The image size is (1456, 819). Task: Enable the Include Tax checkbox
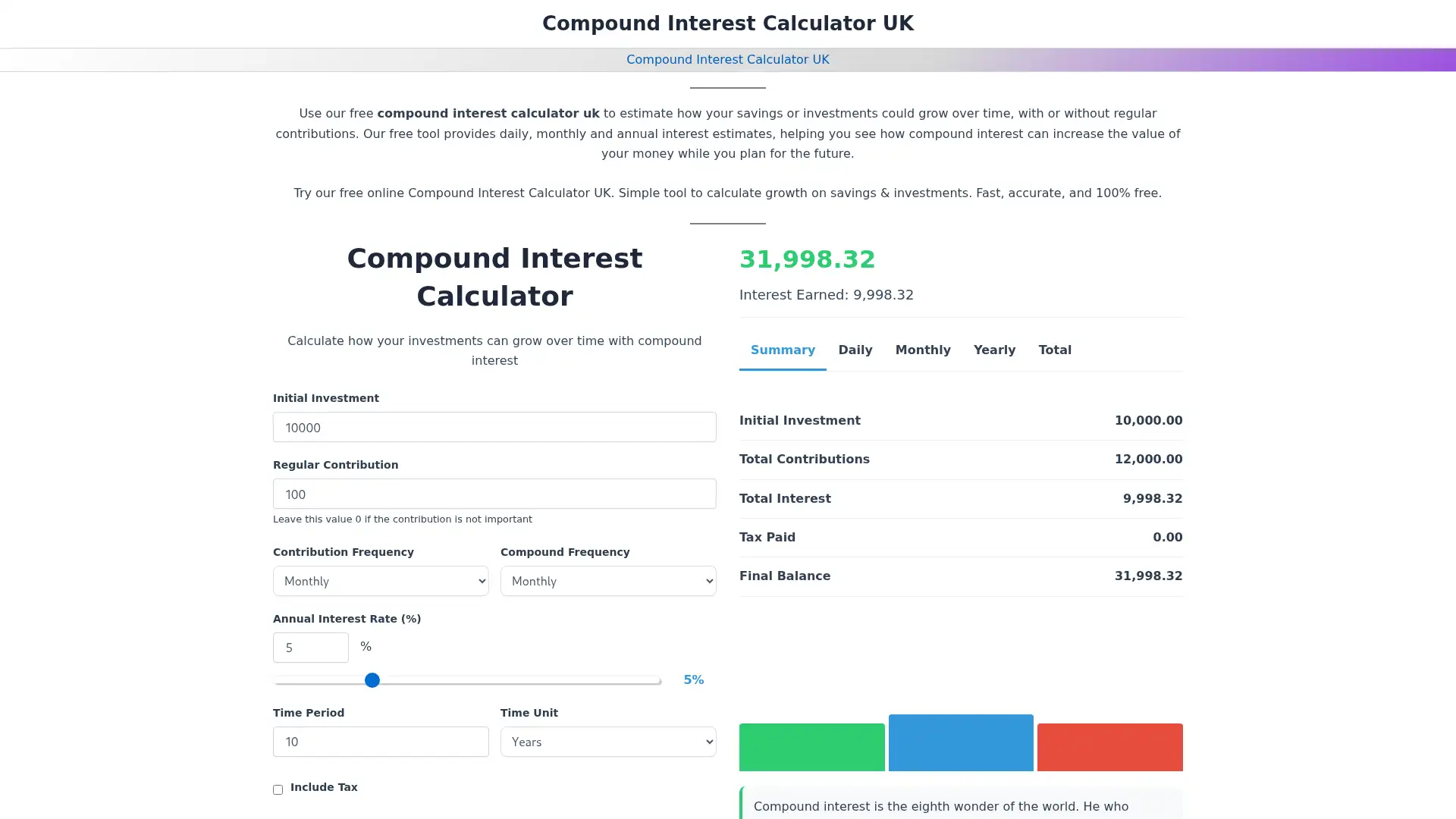click(278, 789)
